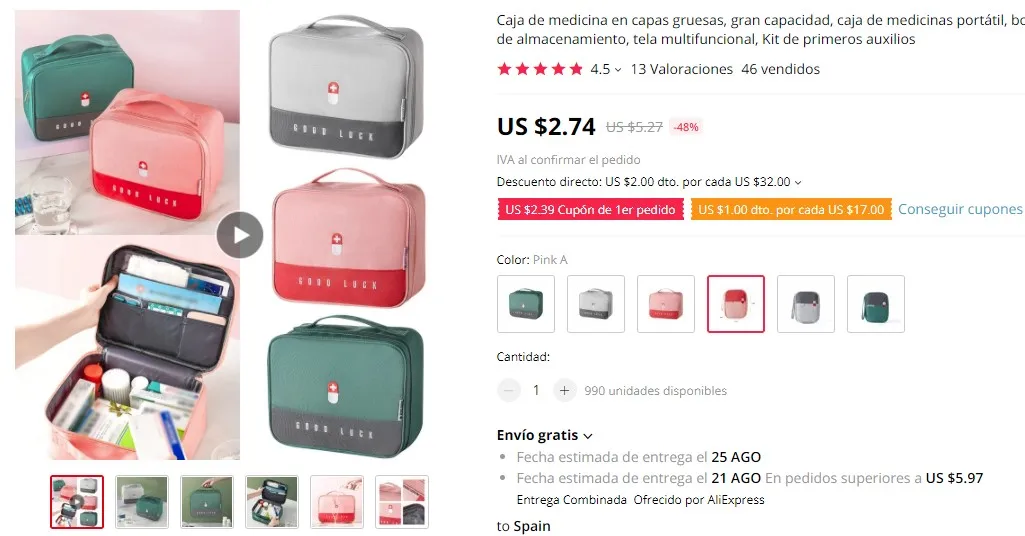Pick the dark green backpack-style color option

[875, 304]
